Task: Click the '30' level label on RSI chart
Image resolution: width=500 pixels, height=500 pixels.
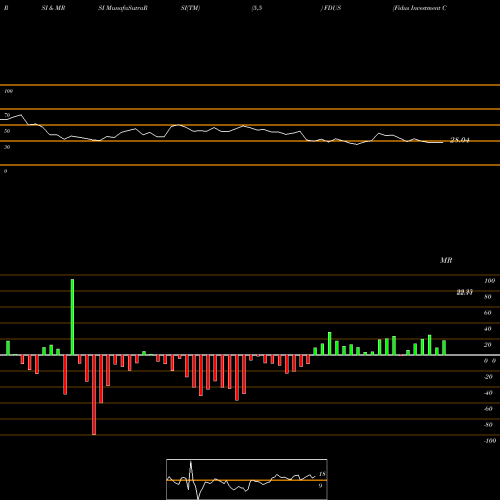Action: click(7, 147)
